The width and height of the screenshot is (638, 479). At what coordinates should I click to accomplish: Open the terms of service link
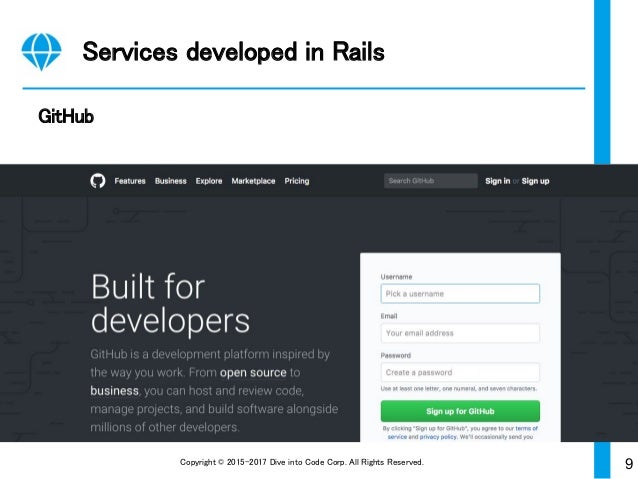pyautogui.click(x=463, y=432)
